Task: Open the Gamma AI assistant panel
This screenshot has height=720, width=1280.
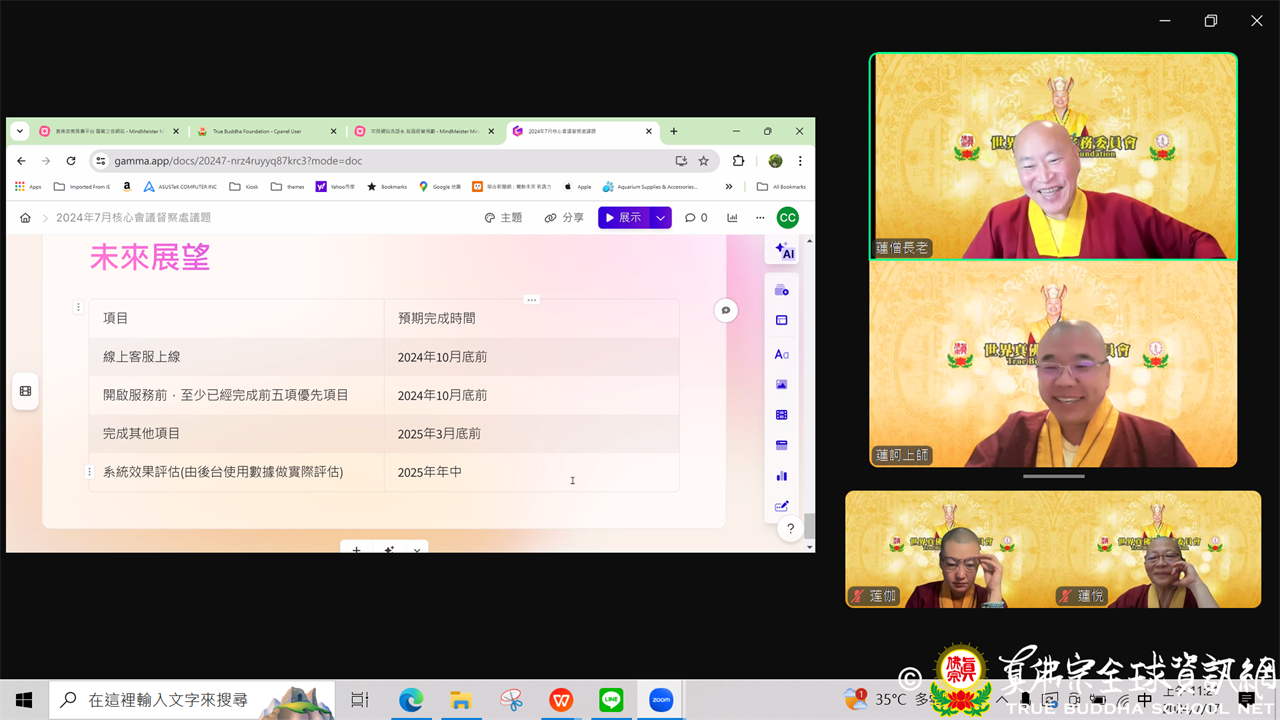Action: click(783, 251)
